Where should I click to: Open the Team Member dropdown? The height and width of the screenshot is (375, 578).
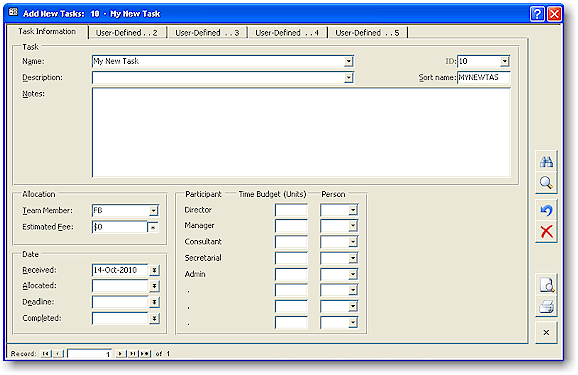153,211
